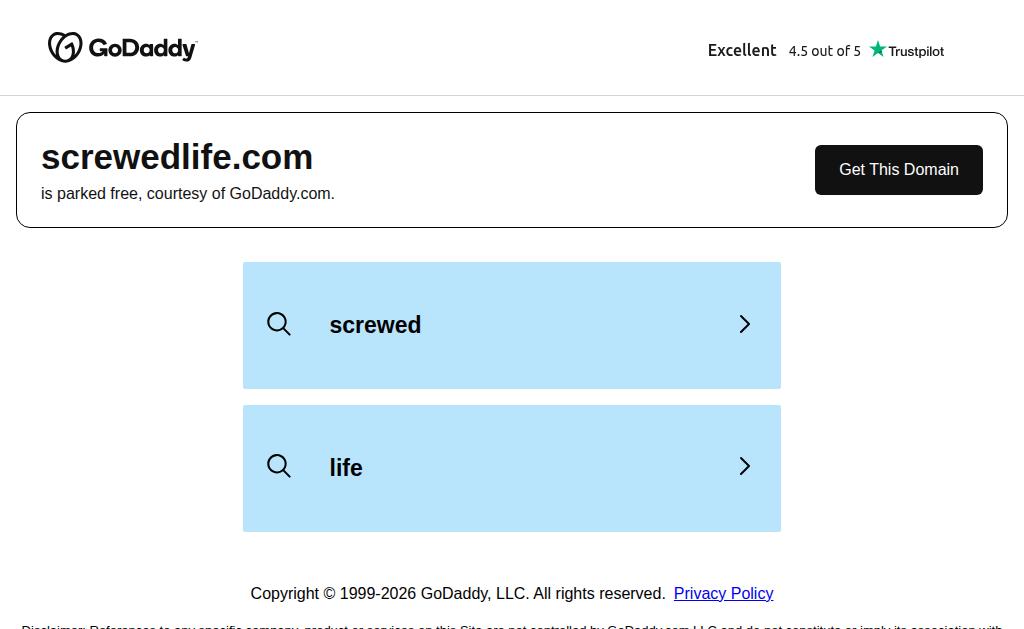This screenshot has height=629, width=1024.
Task: Select the screwedlife.com domain heading
Action: click(x=177, y=157)
